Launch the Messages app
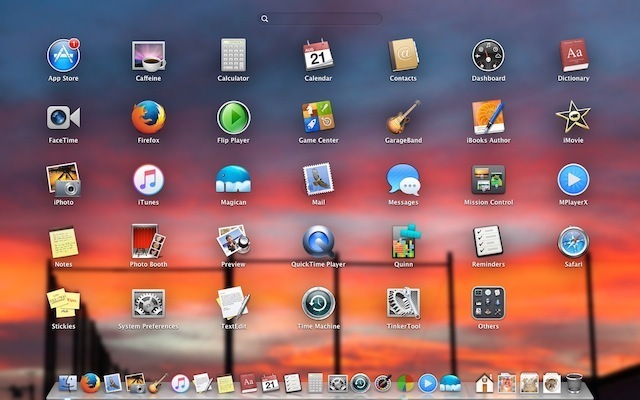The width and height of the screenshot is (640, 400). 403,180
